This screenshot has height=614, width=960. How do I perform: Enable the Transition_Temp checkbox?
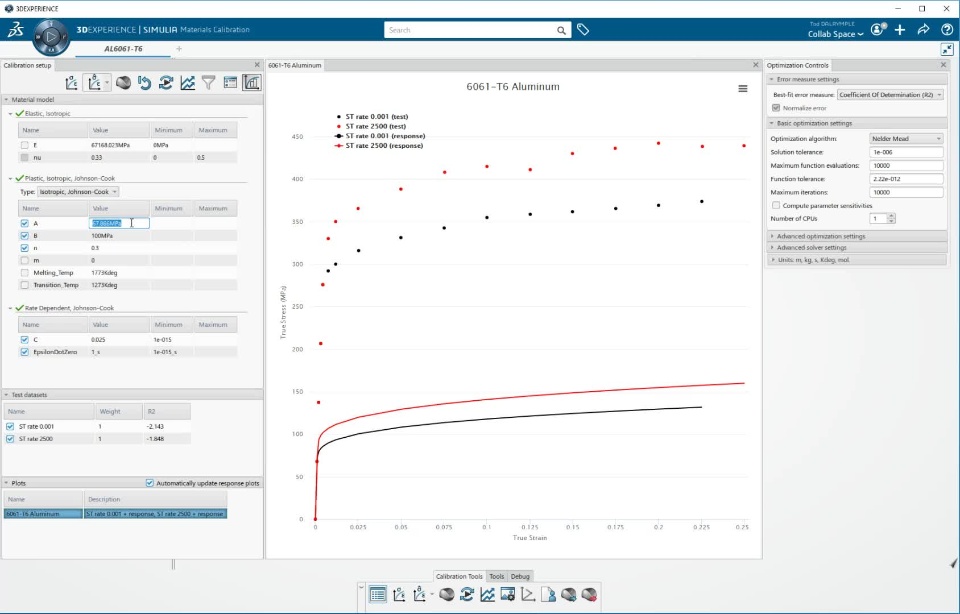point(24,285)
